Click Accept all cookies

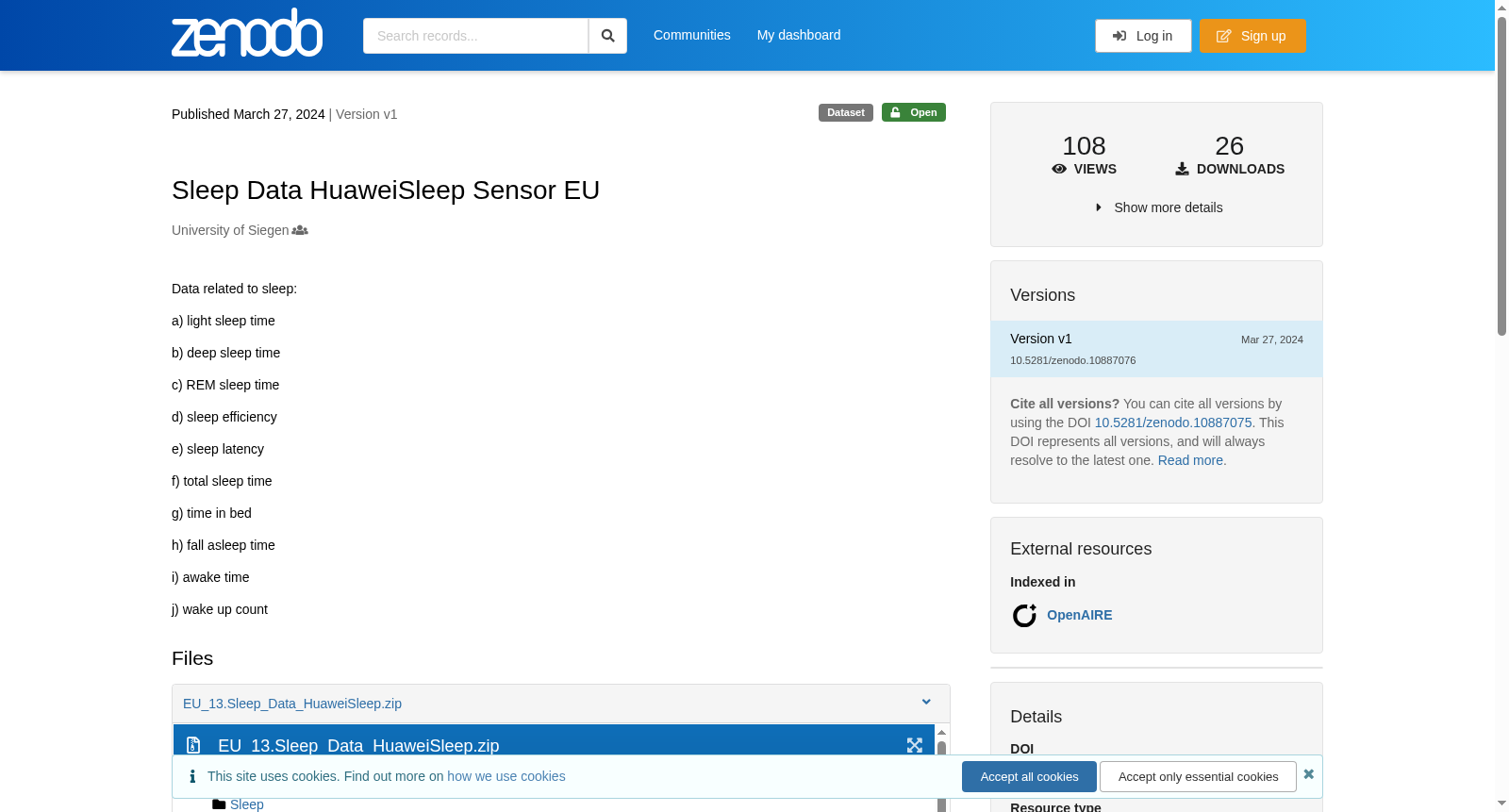pyautogui.click(x=1029, y=776)
